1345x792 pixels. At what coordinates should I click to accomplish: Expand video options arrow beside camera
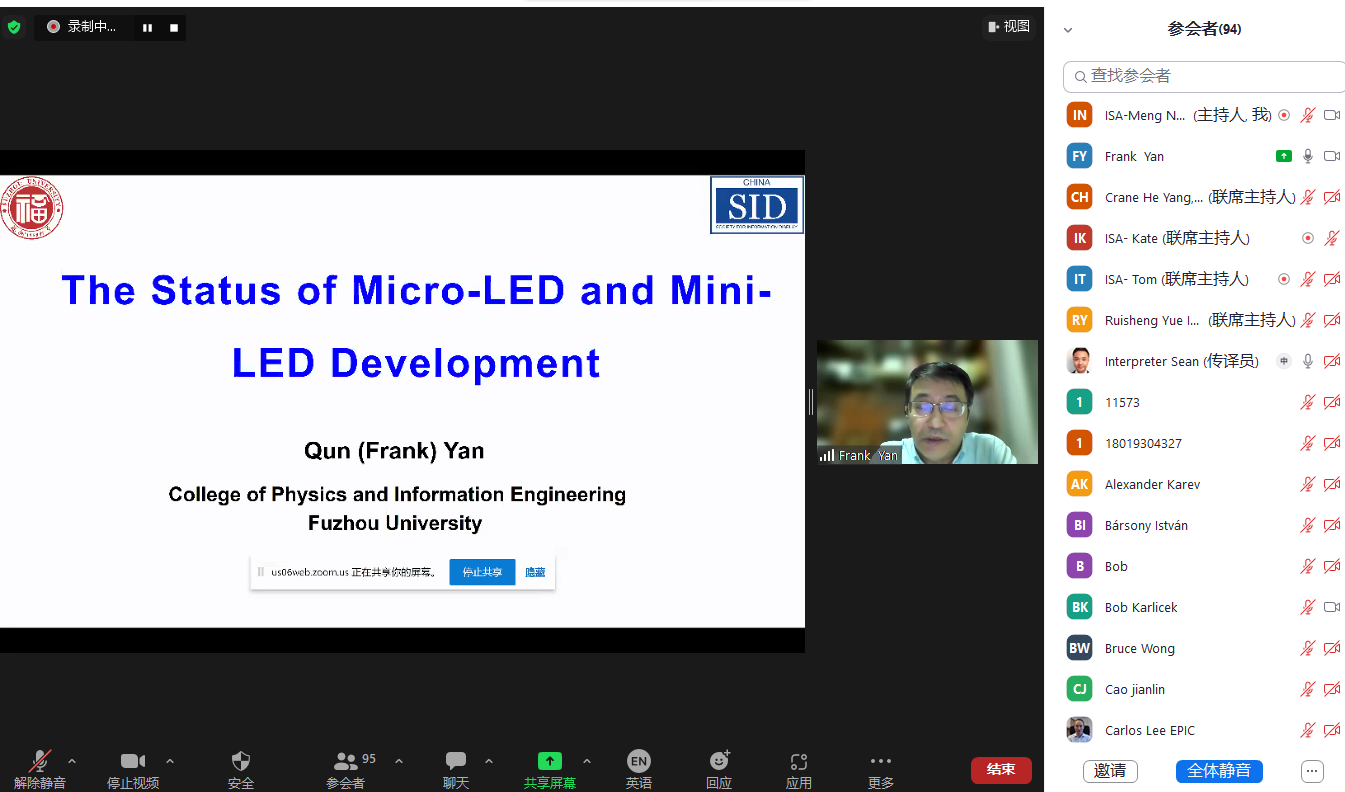170,761
